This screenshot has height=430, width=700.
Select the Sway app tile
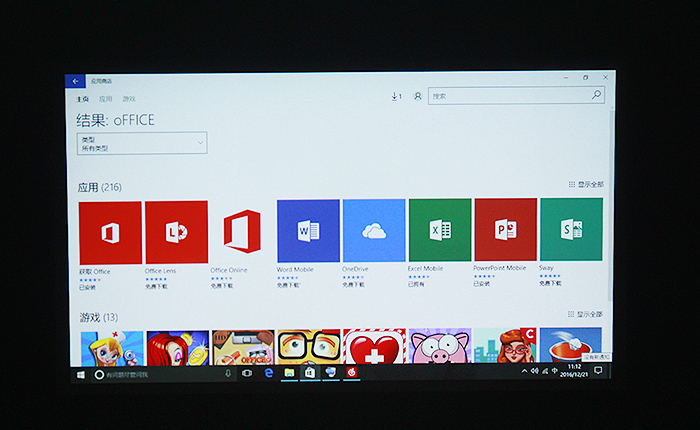click(x=571, y=230)
